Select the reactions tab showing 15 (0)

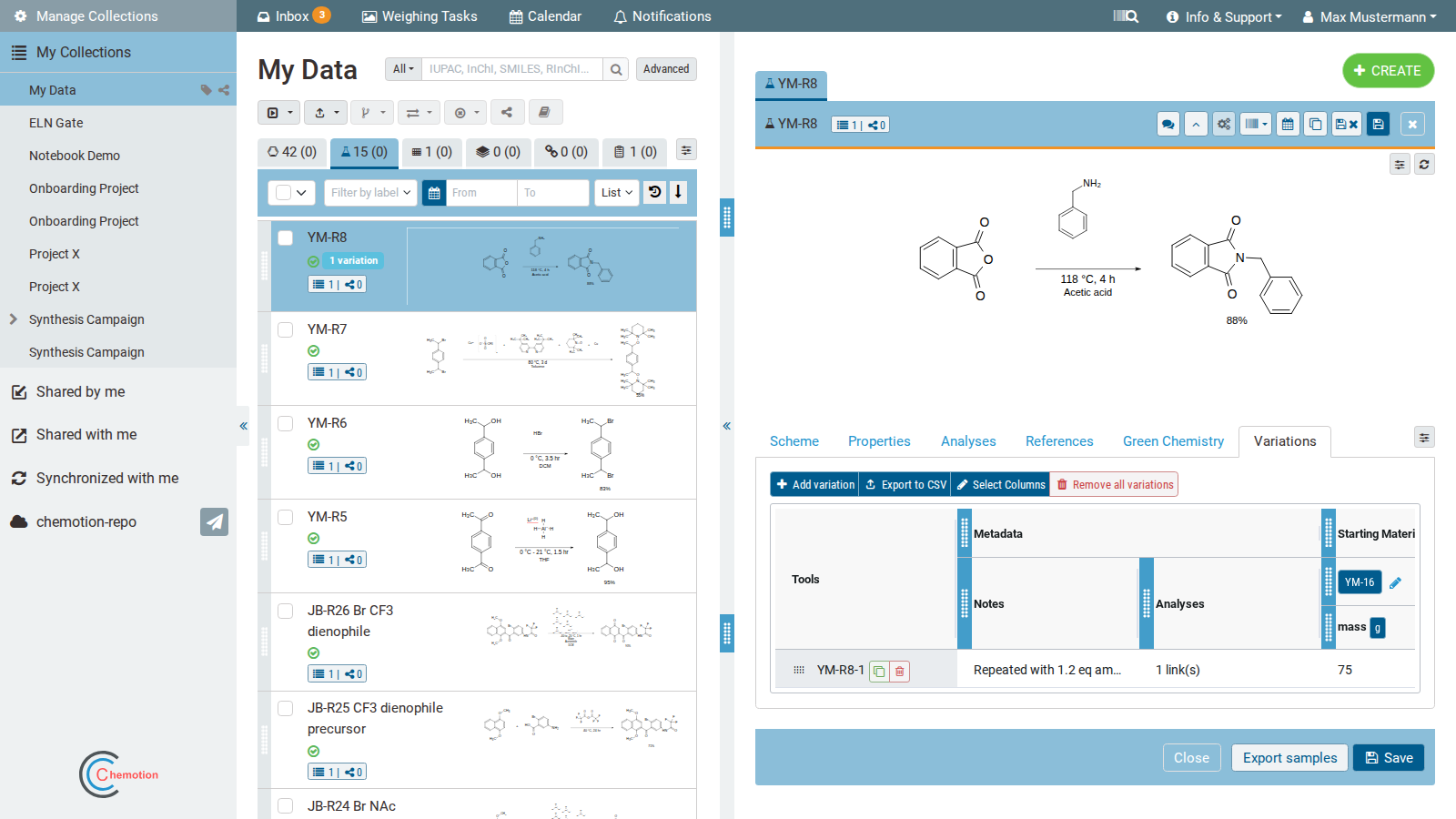click(364, 152)
